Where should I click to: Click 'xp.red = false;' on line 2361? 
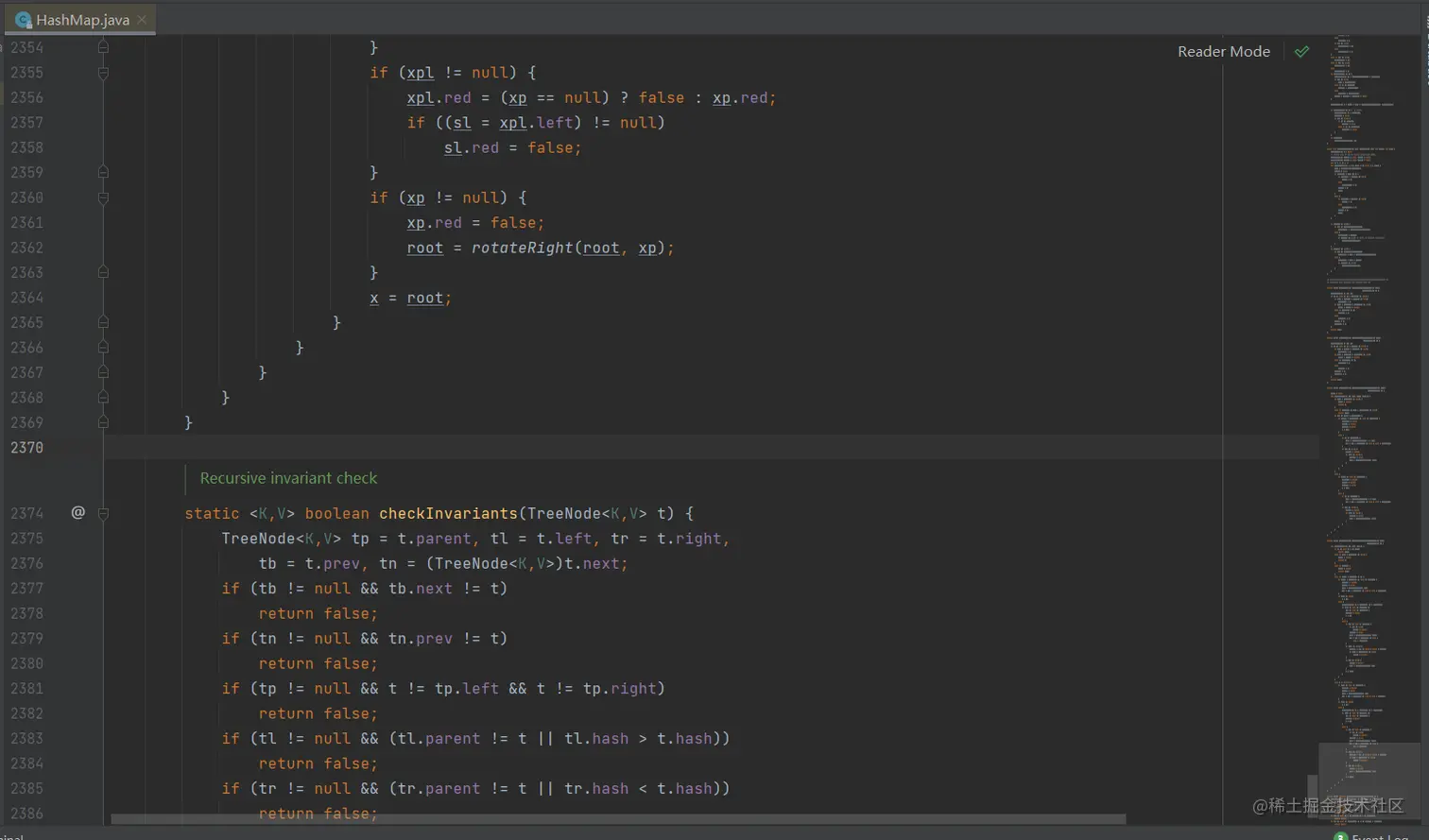pos(475,222)
